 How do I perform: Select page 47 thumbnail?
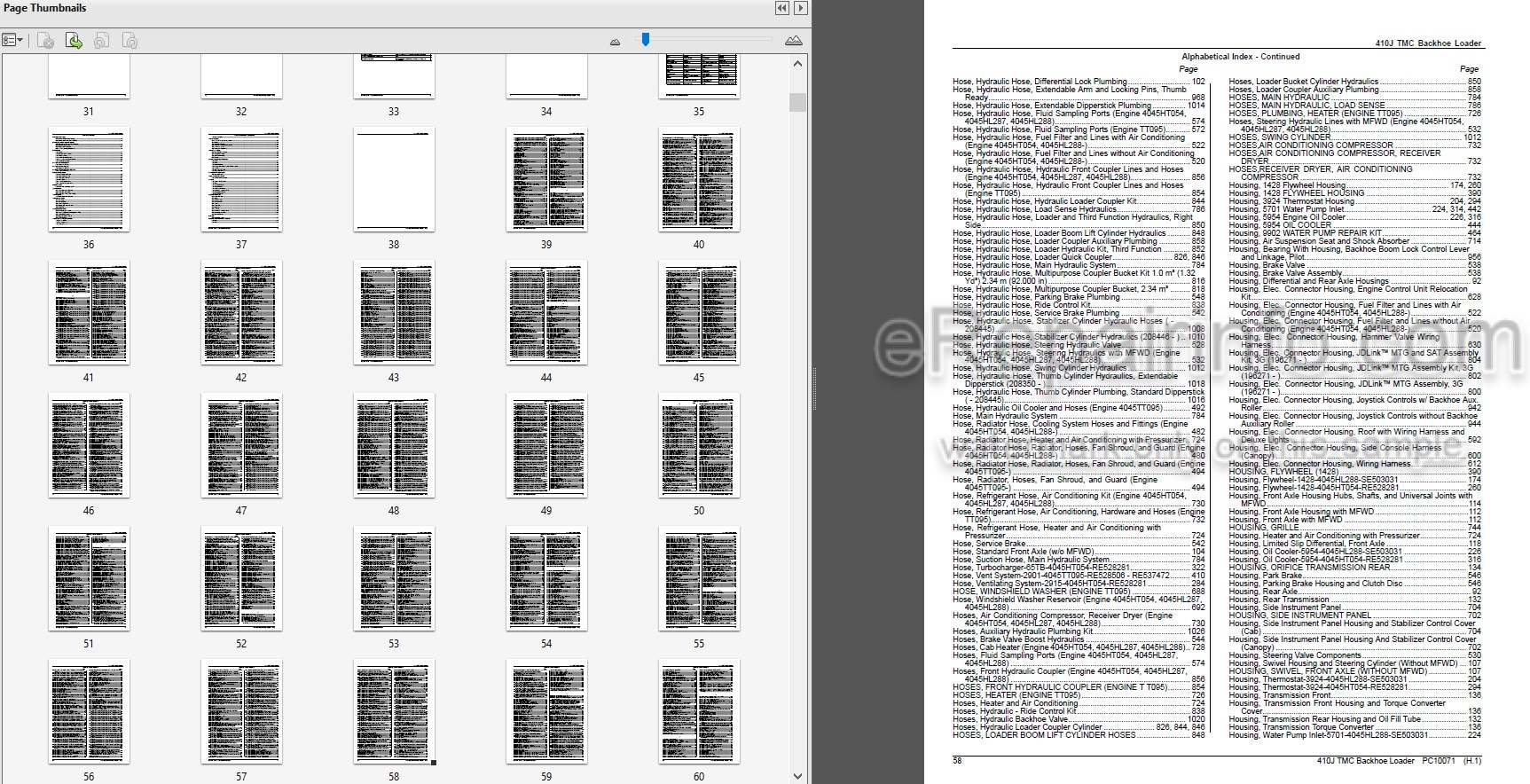click(x=241, y=446)
